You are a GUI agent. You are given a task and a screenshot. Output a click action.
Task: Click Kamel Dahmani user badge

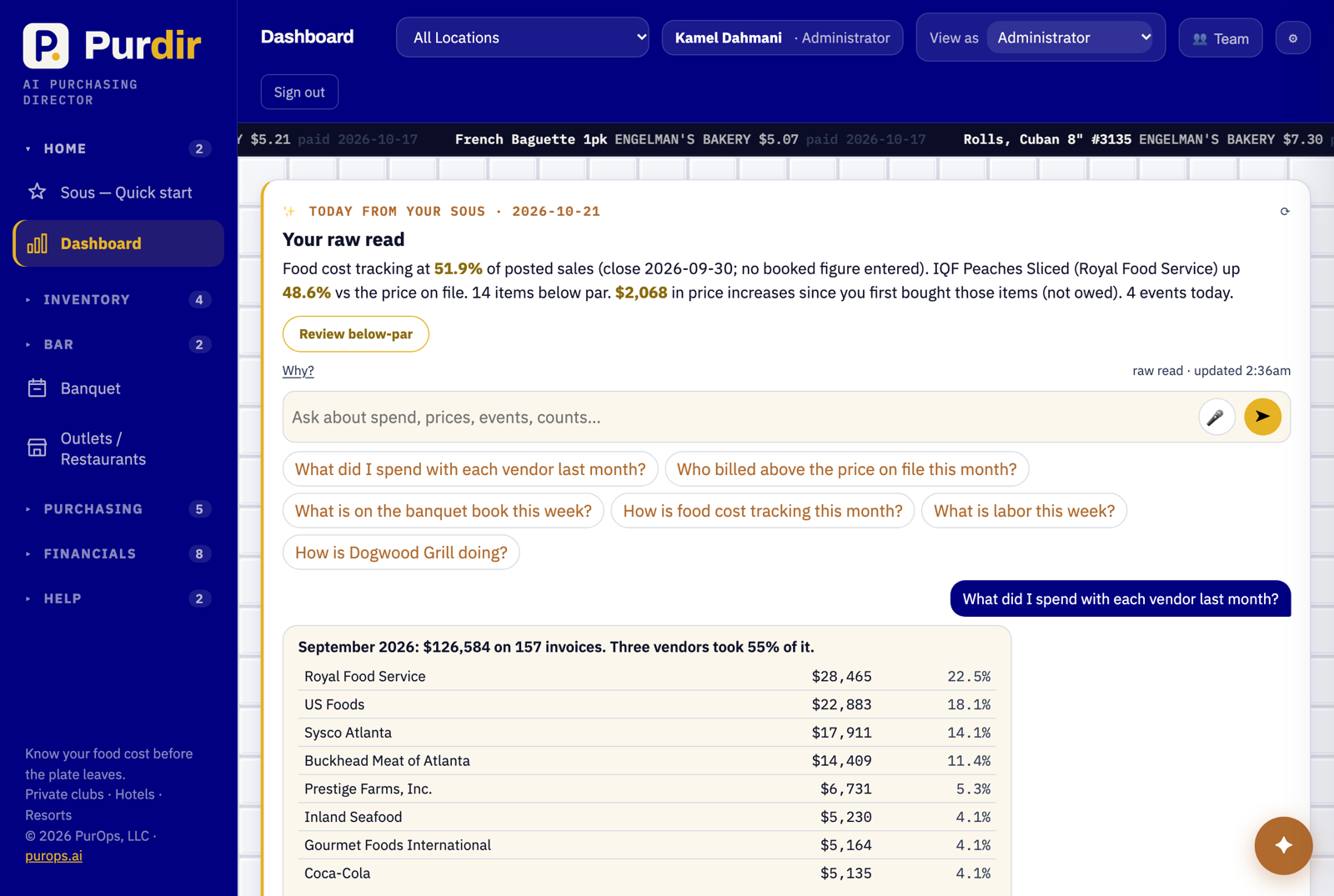(x=782, y=38)
